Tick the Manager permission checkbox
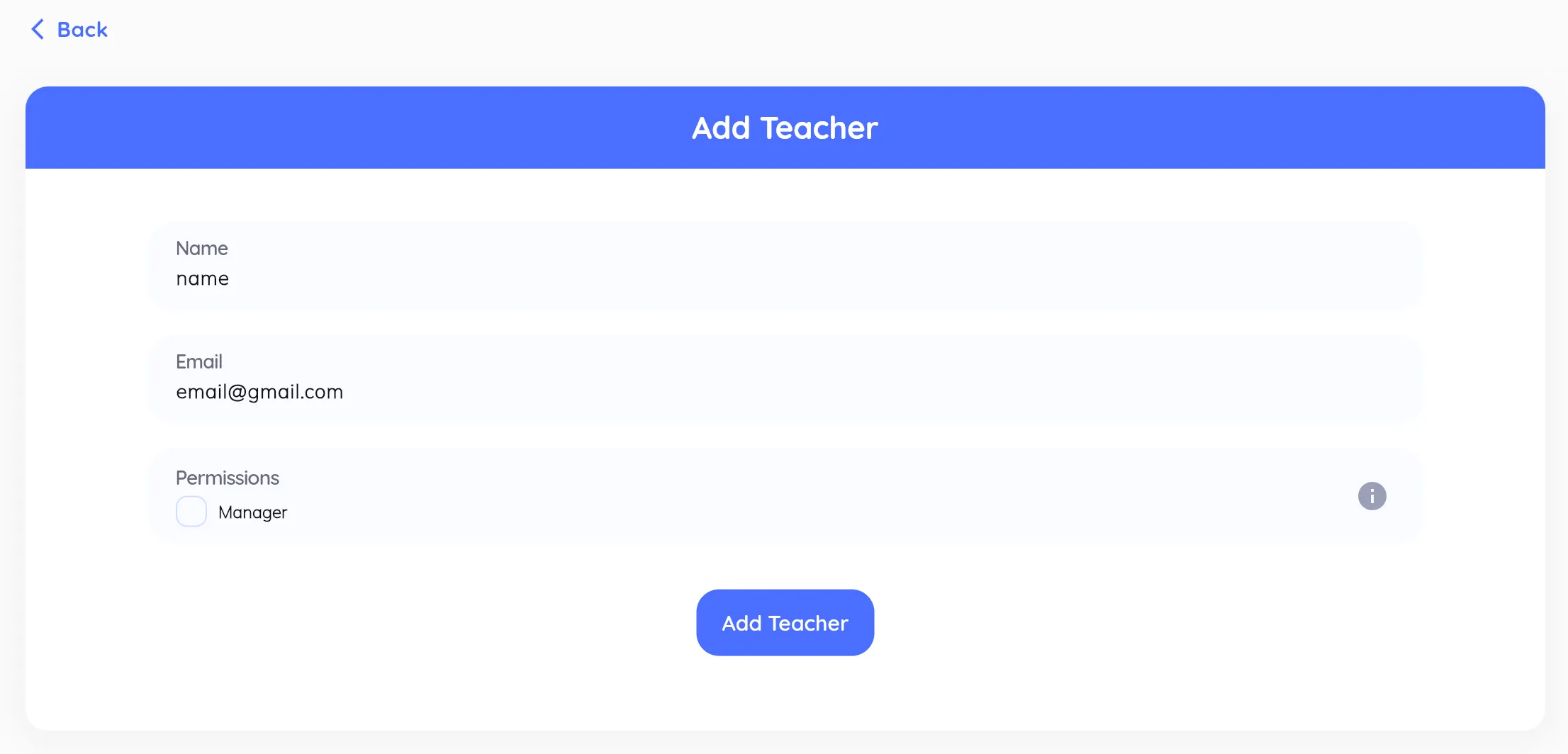Screen dimensions: 1568x754 click(x=191, y=512)
